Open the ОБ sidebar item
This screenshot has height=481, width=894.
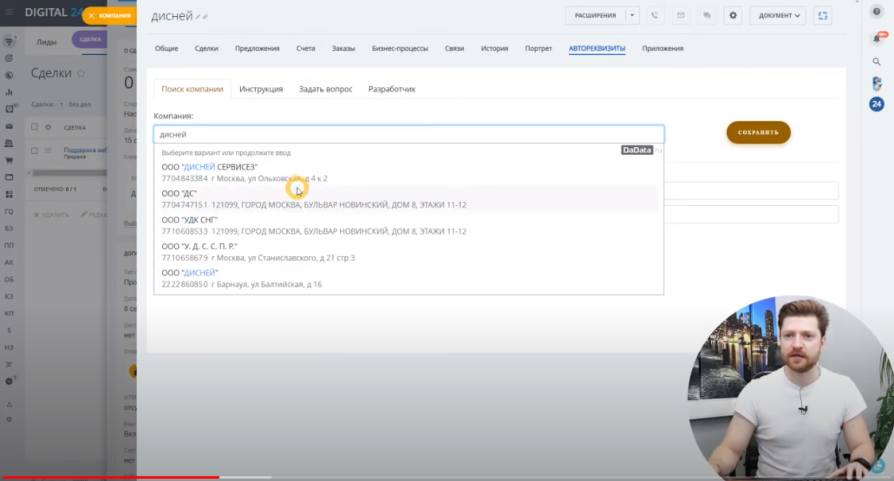tap(9, 280)
